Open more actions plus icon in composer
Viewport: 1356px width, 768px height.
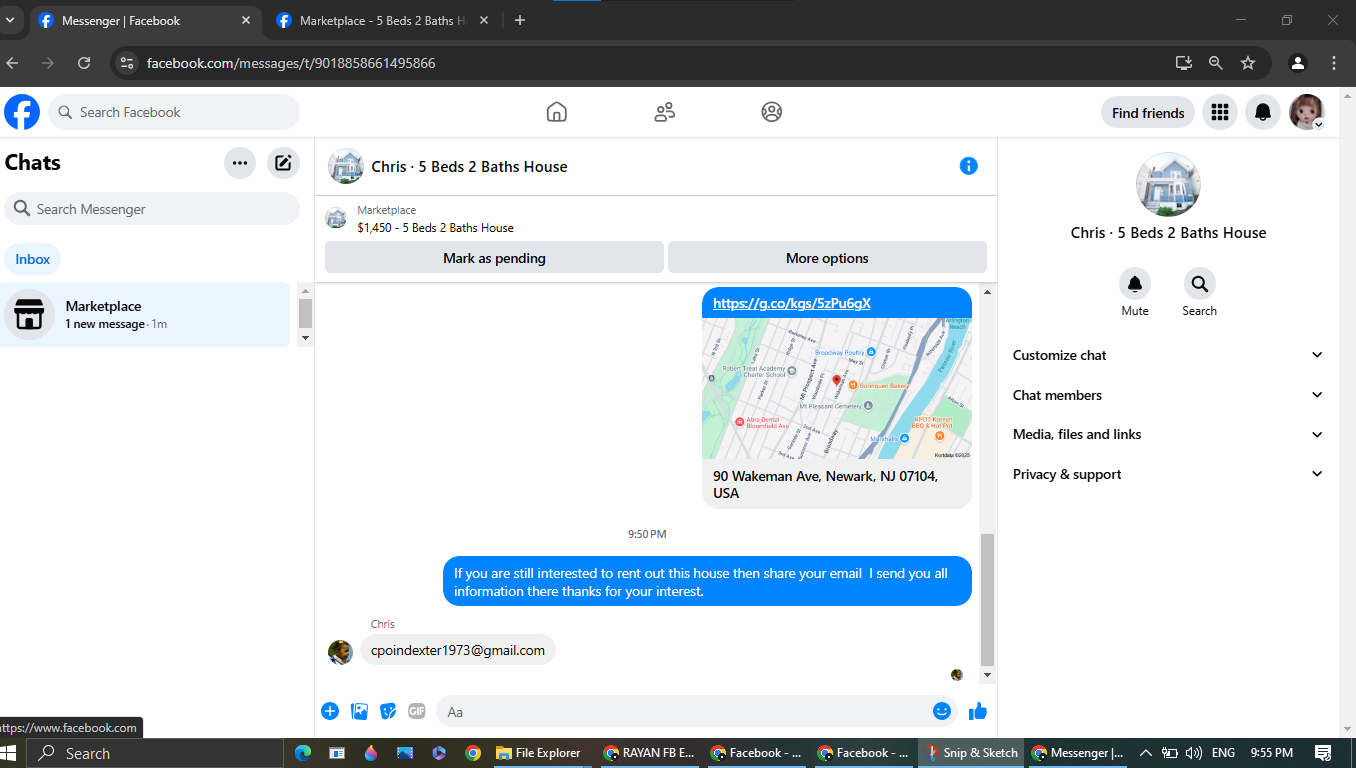(330, 711)
